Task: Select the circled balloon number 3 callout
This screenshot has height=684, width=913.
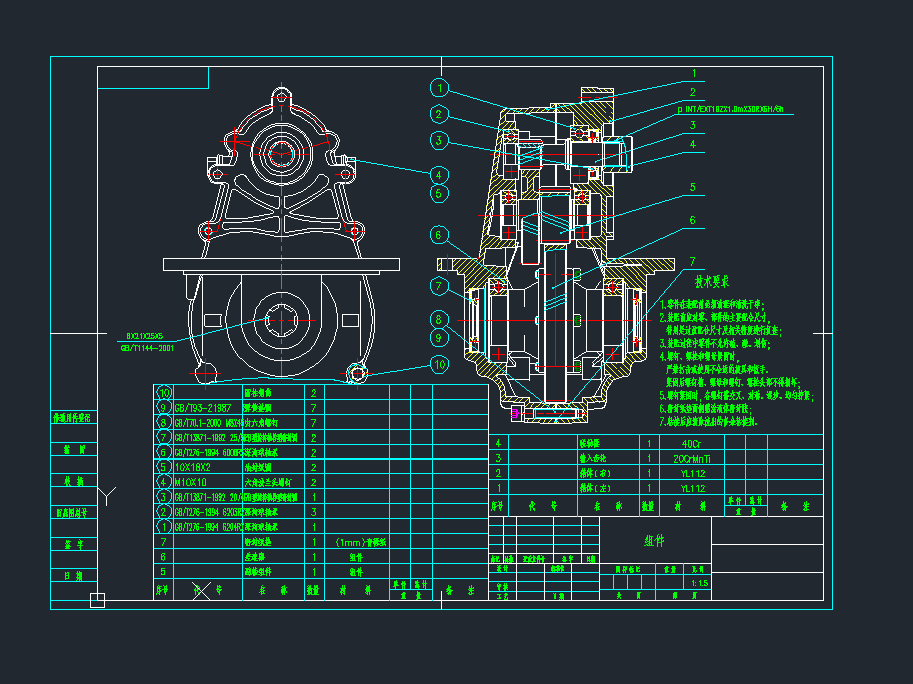Action: click(x=440, y=141)
